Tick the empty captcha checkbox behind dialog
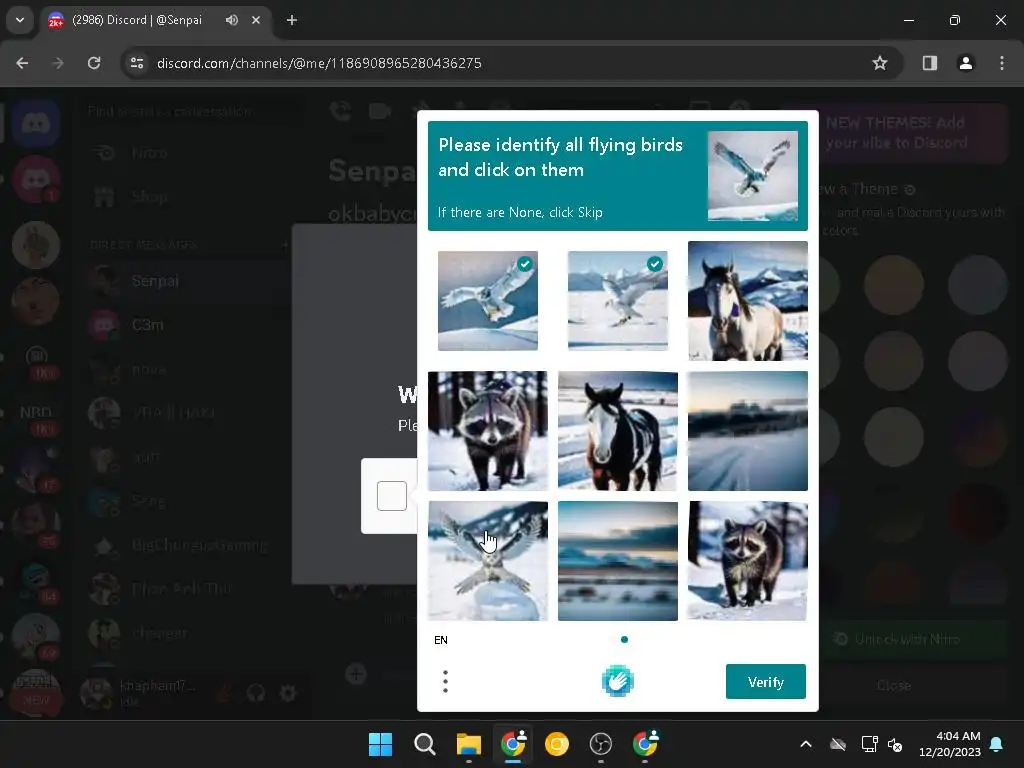1024x768 pixels. [392, 496]
